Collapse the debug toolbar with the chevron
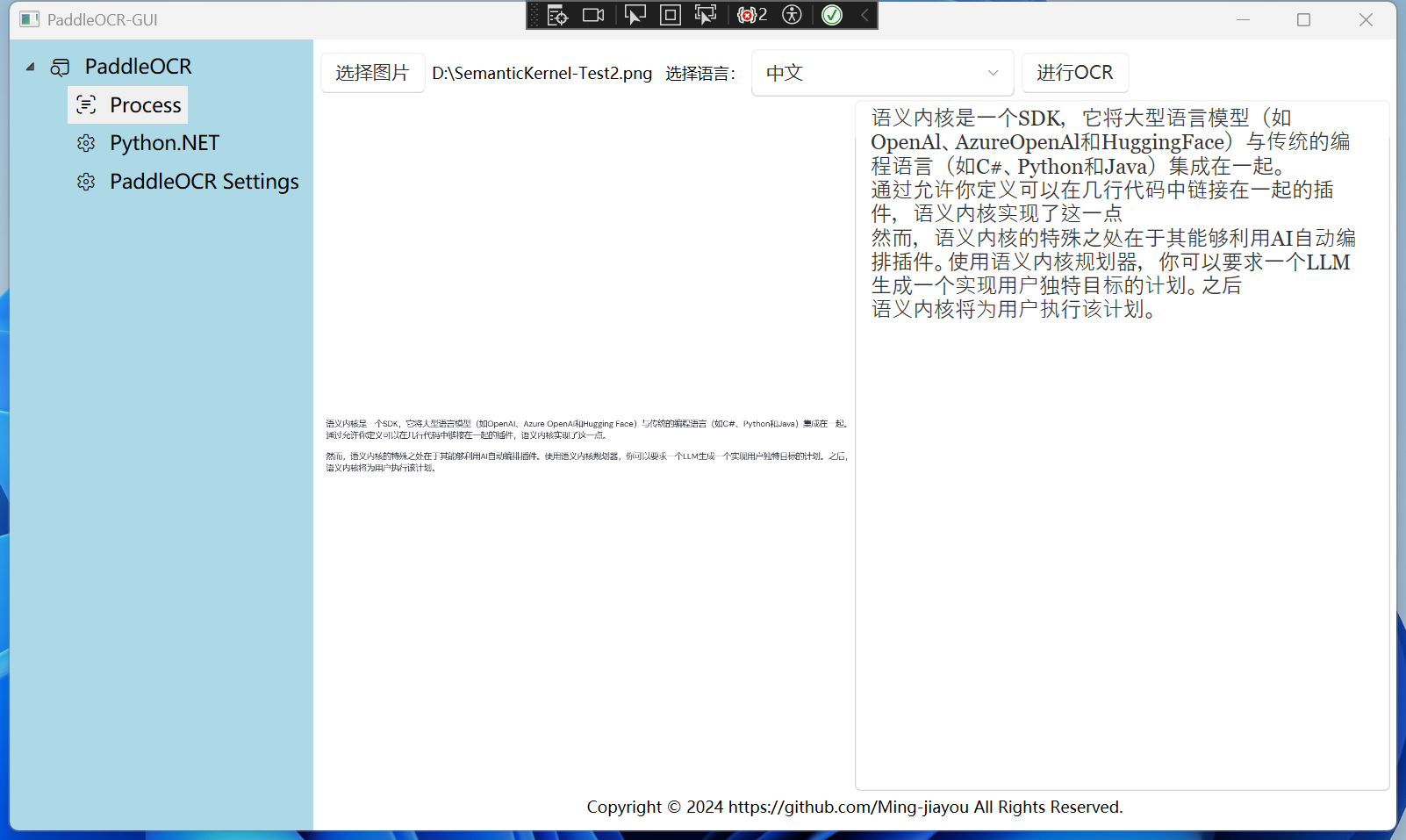This screenshot has width=1406, height=840. coord(864,15)
